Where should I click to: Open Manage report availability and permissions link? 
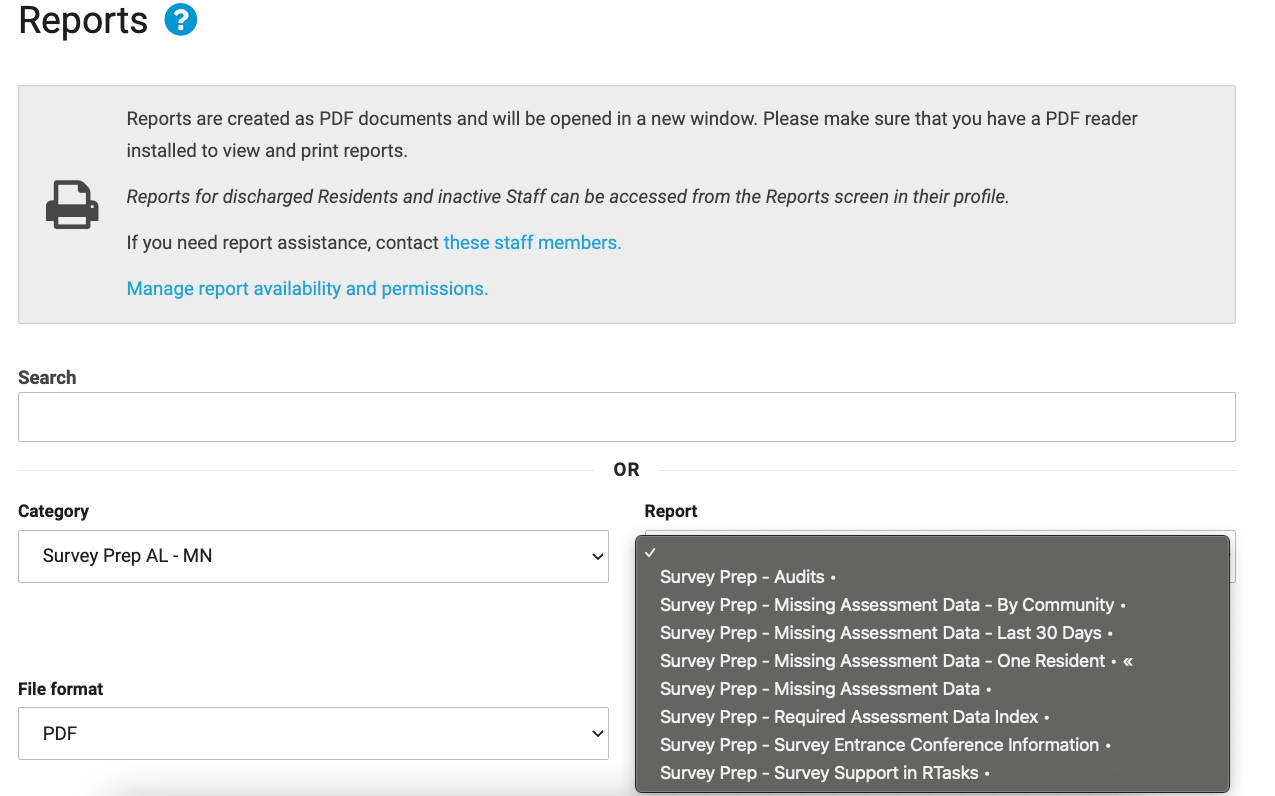tap(307, 288)
